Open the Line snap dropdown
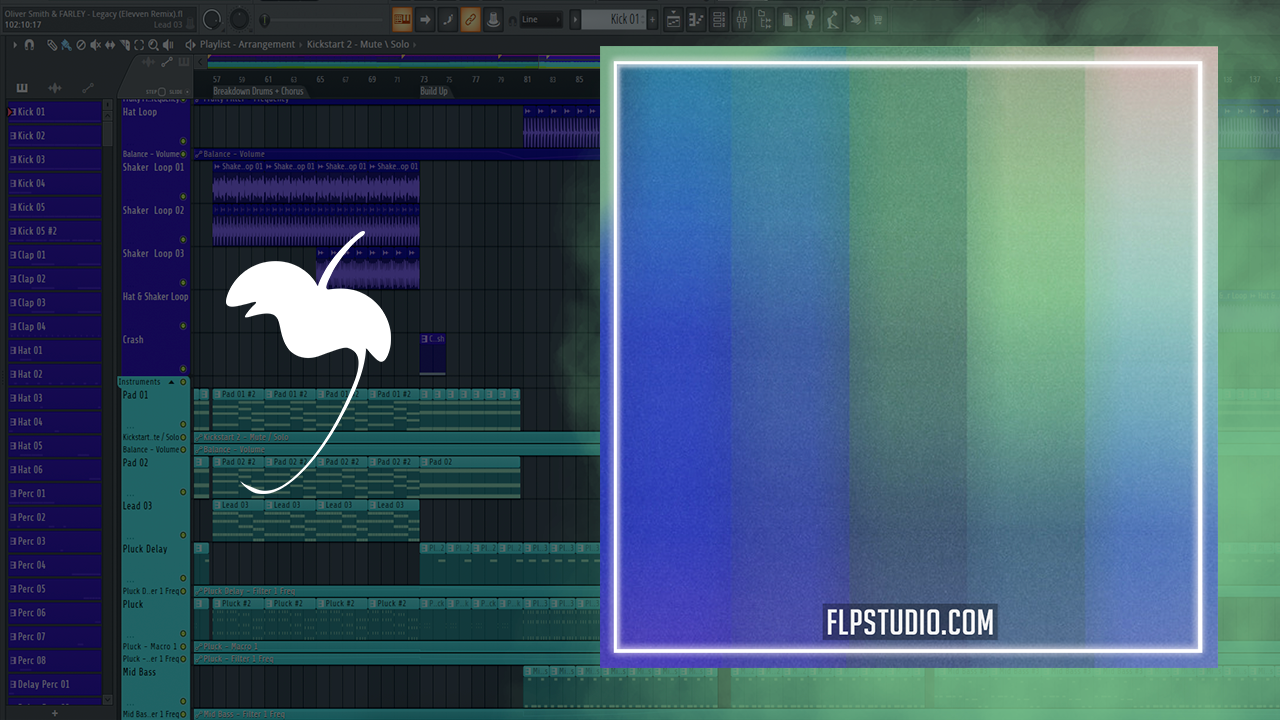 [x=540, y=19]
